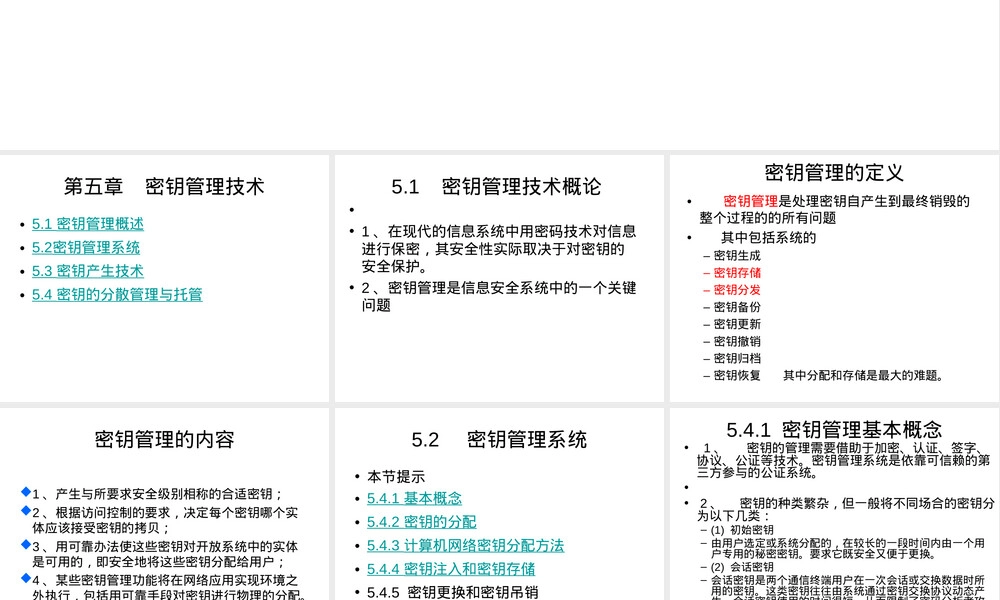Open the '5.4 密钥的分散管理与托管' link

point(117,295)
